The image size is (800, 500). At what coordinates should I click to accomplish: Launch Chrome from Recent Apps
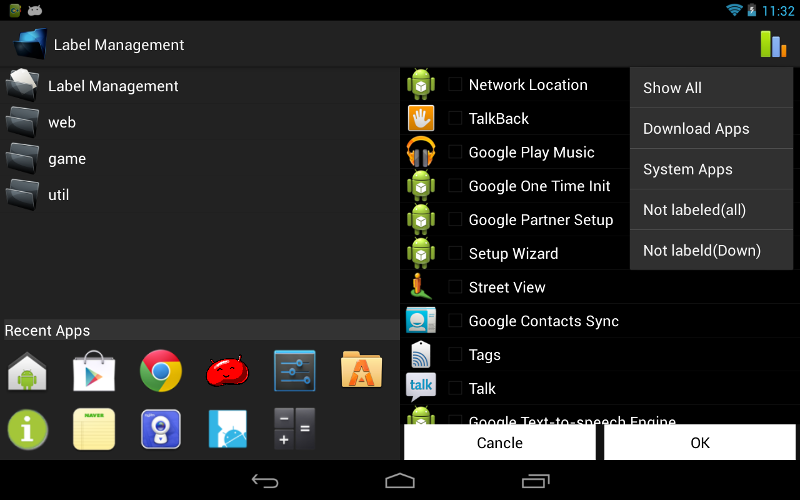(x=161, y=371)
